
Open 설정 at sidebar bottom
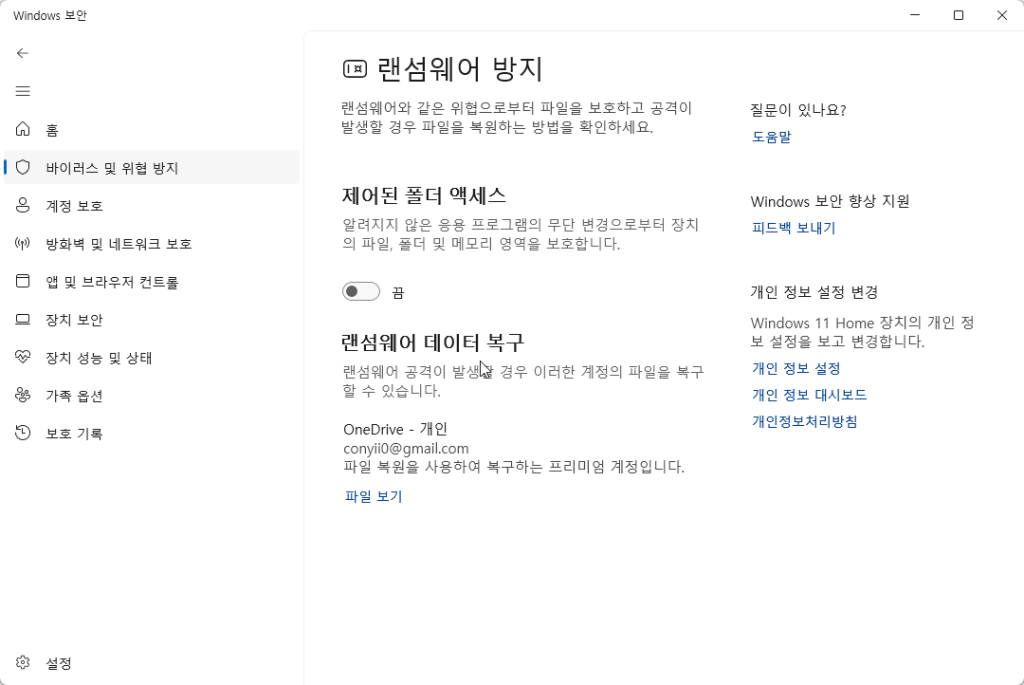click(152, 663)
